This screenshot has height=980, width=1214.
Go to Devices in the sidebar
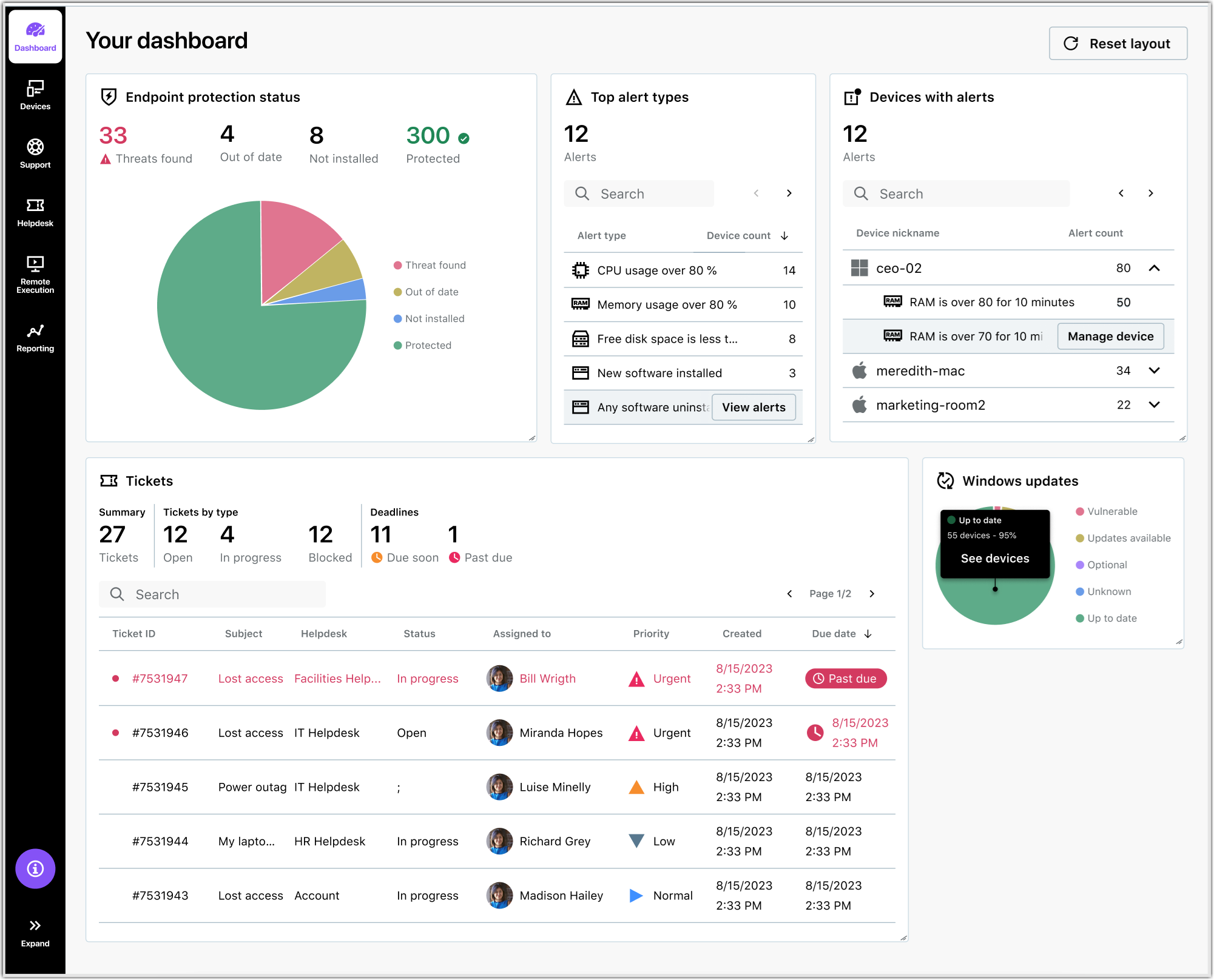[x=35, y=95]
